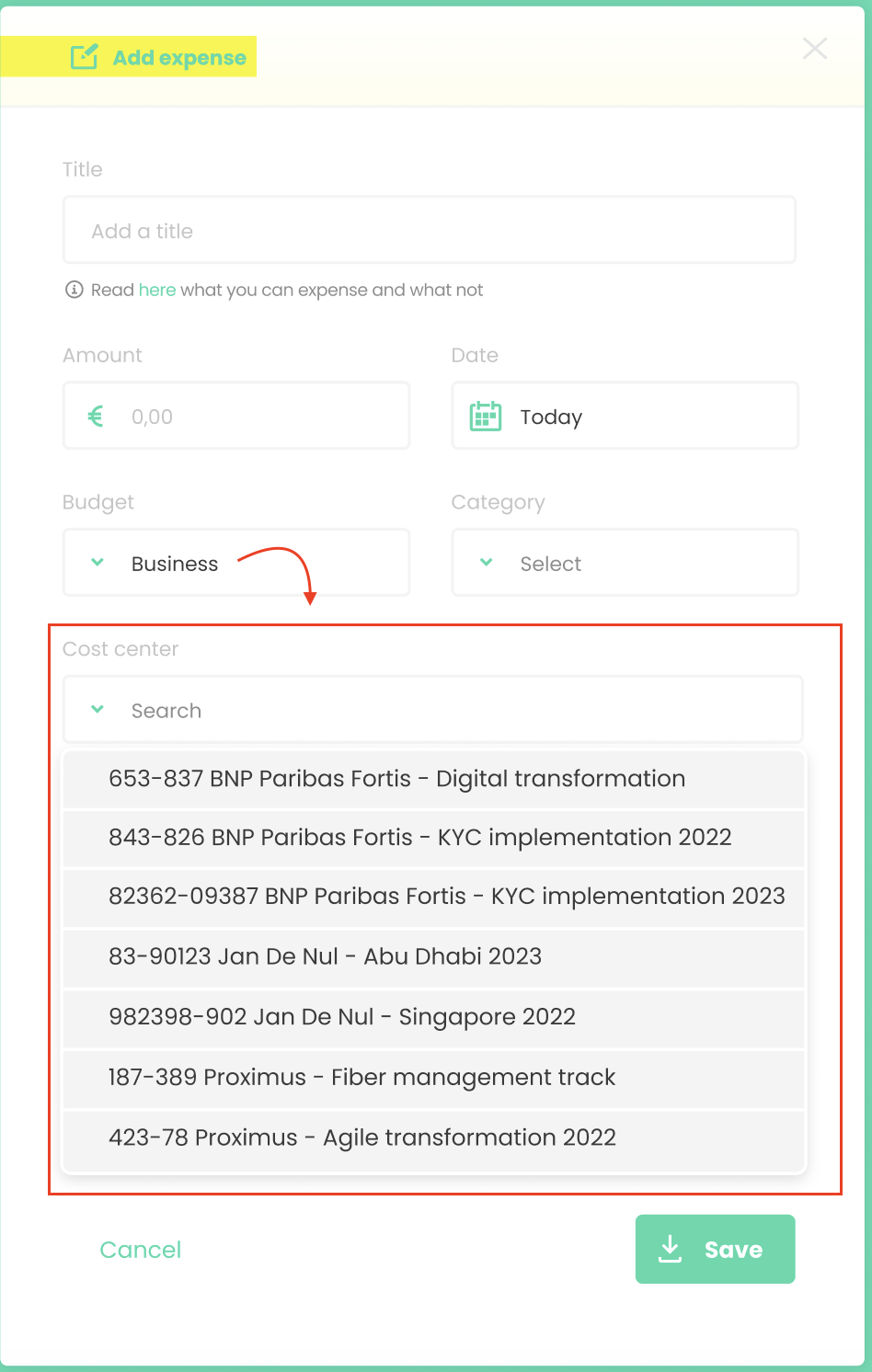872x1372 pixels.
Task: Select 653-837 BNP Paribas Fortis Digital transformation
Action: (433, 779)
